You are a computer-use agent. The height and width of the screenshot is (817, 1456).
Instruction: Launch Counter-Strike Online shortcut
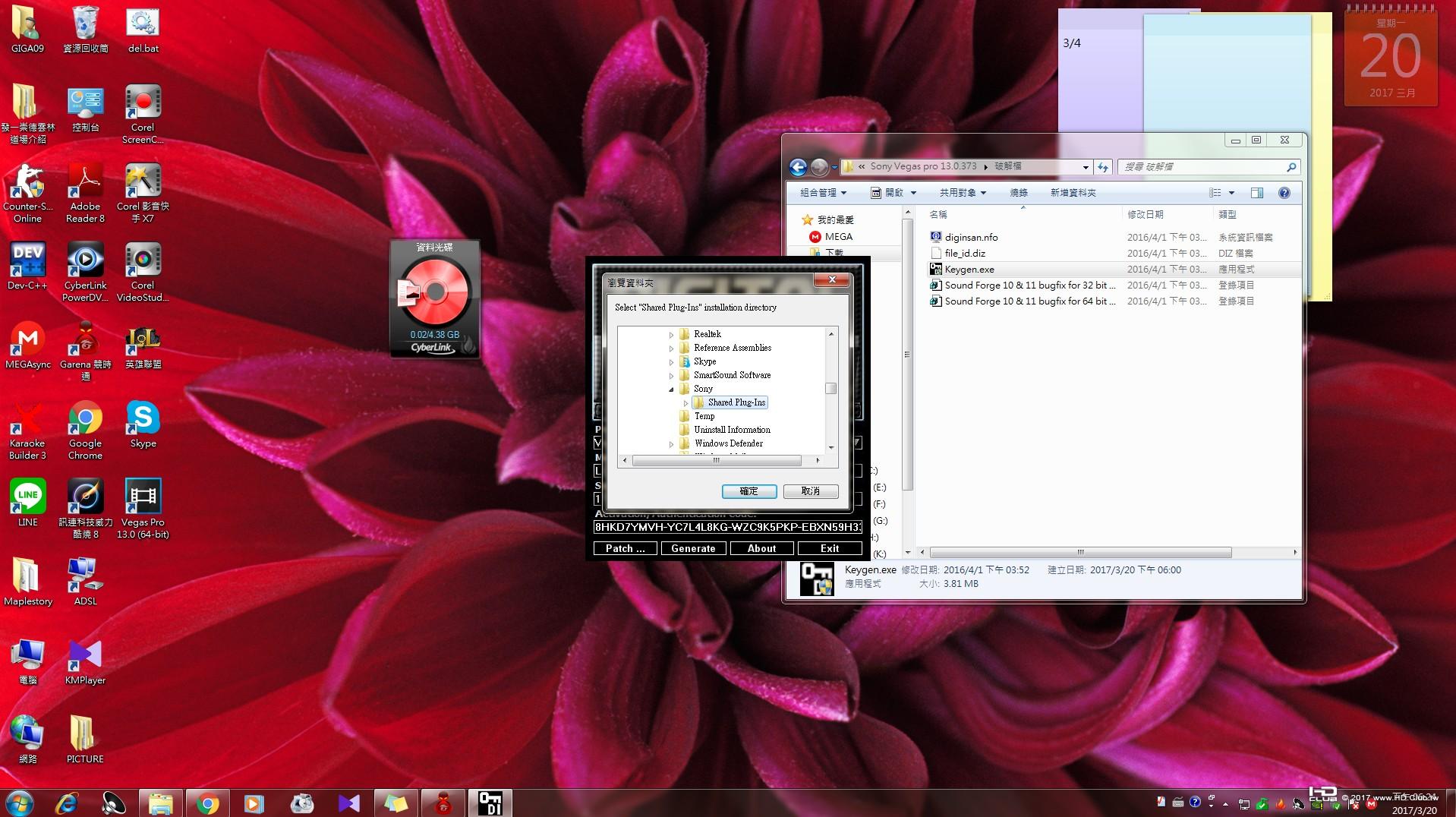(x=27, y=194)
